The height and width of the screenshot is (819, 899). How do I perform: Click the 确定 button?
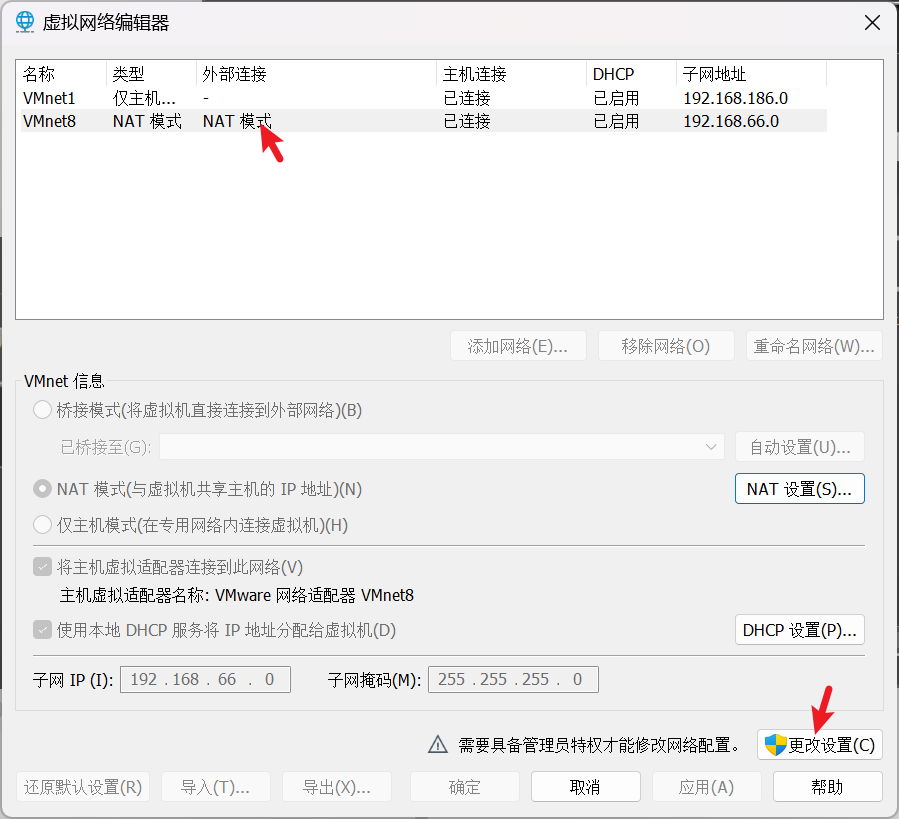pyautogui.click(x=464, y=787)
